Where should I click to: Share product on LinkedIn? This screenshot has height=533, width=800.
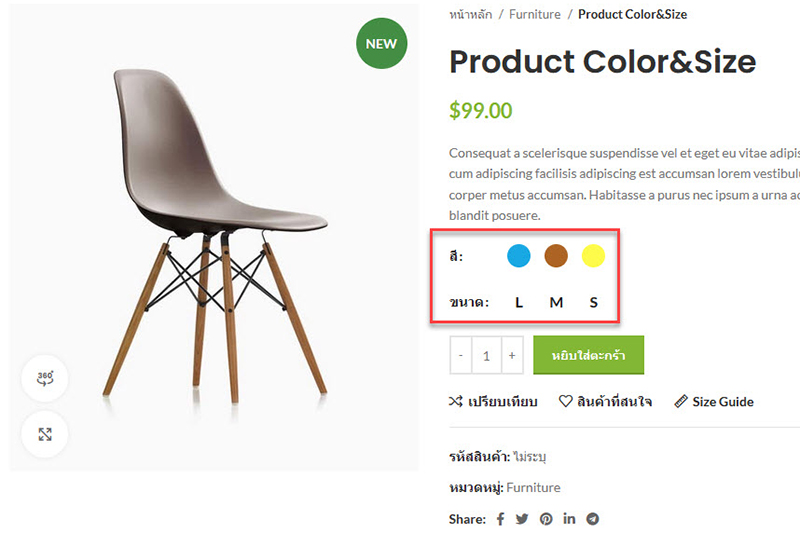(570, 519)
